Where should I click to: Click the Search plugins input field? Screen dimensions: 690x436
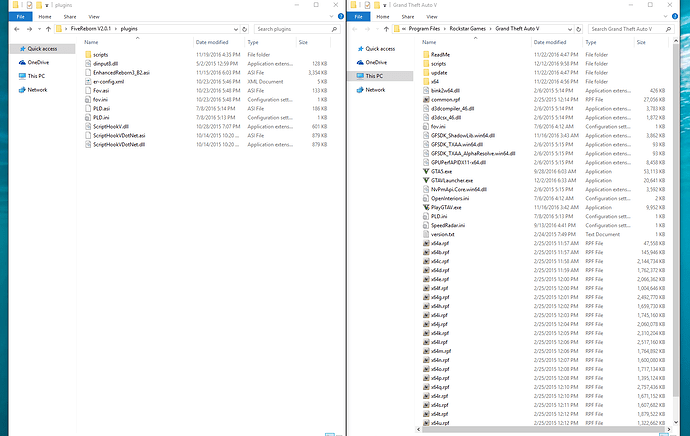[297, 29]
